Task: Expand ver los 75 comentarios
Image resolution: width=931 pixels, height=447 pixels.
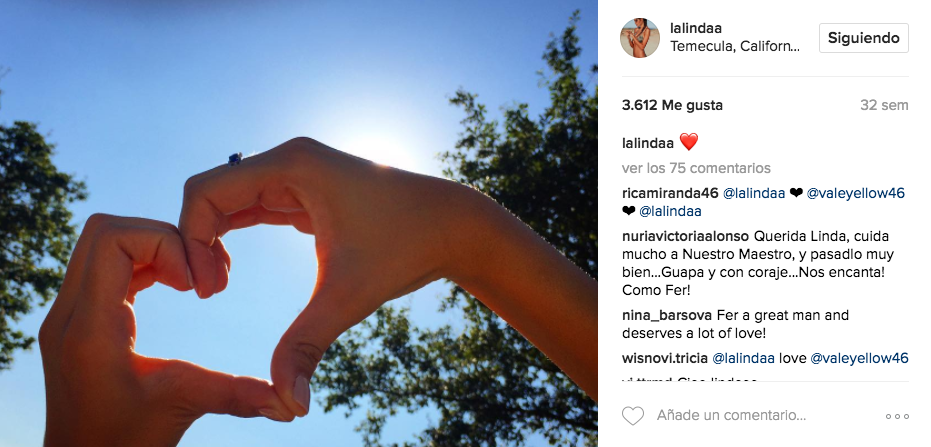Action: pos(696,168)
